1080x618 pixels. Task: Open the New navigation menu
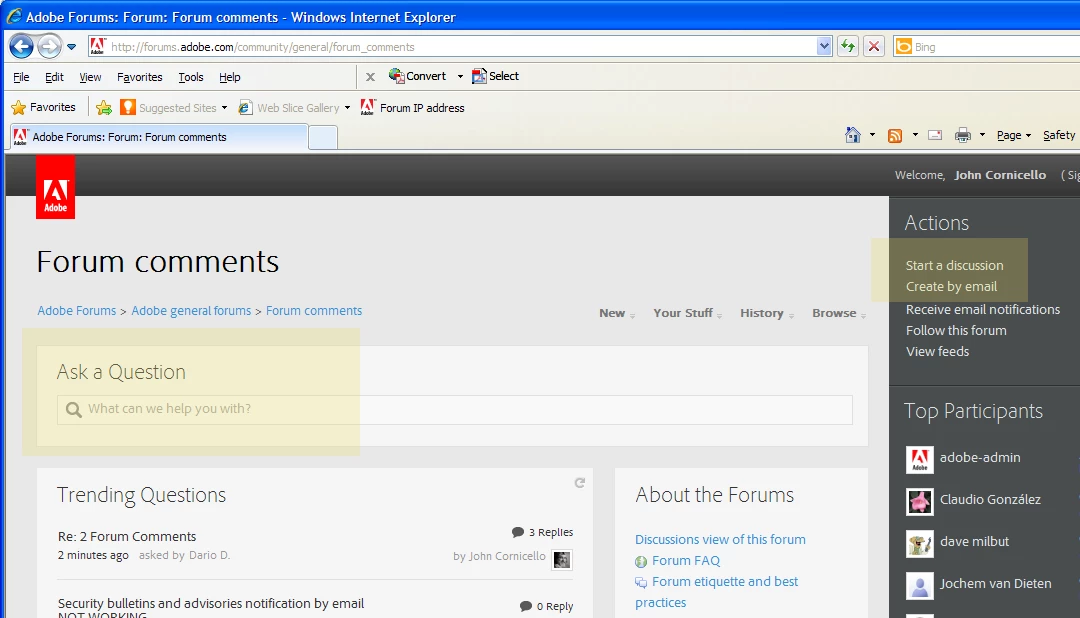(616, 313)
